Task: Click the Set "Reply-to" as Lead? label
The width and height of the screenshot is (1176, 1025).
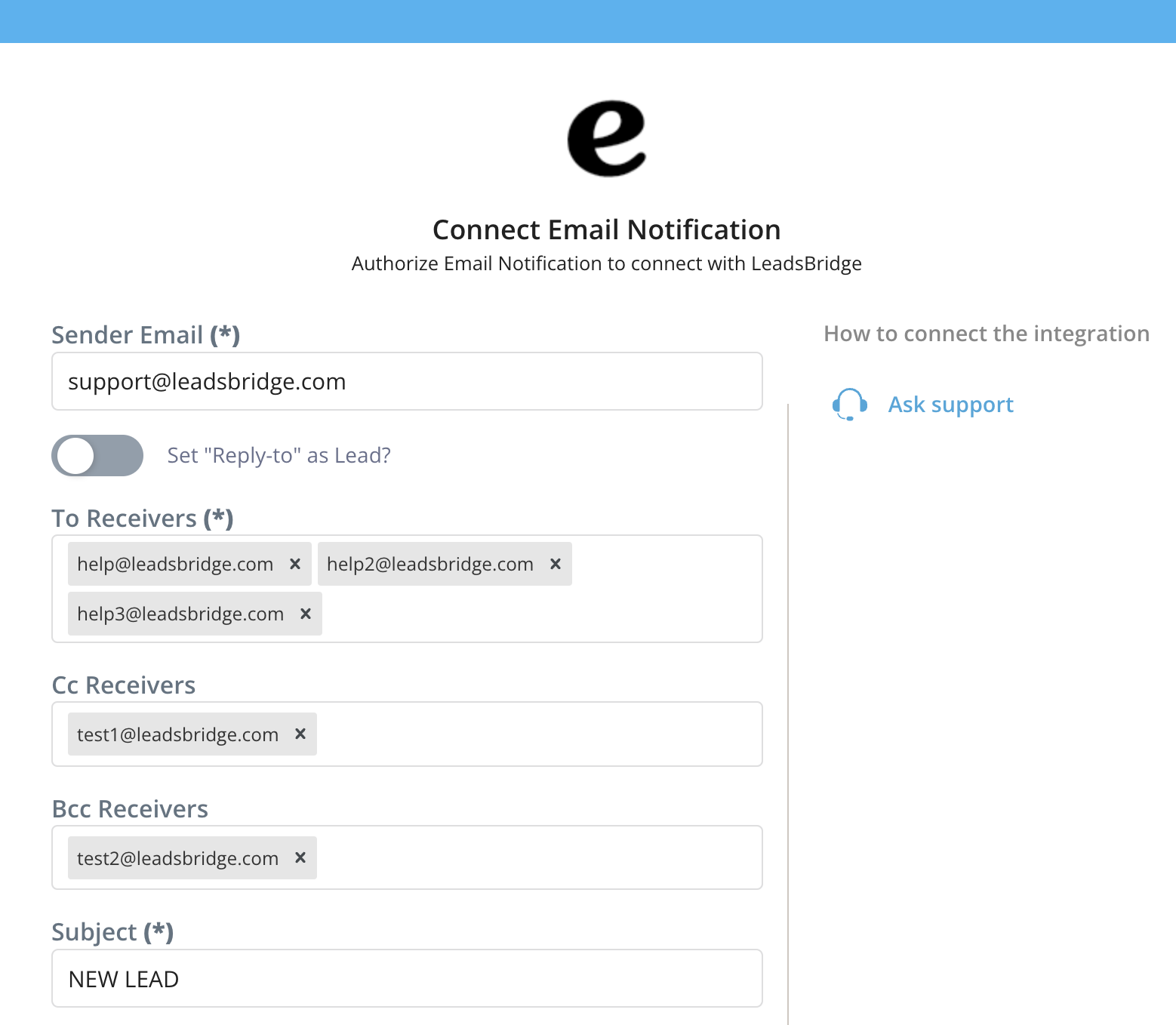Action: pyautogui.click(x=279, y=456)
